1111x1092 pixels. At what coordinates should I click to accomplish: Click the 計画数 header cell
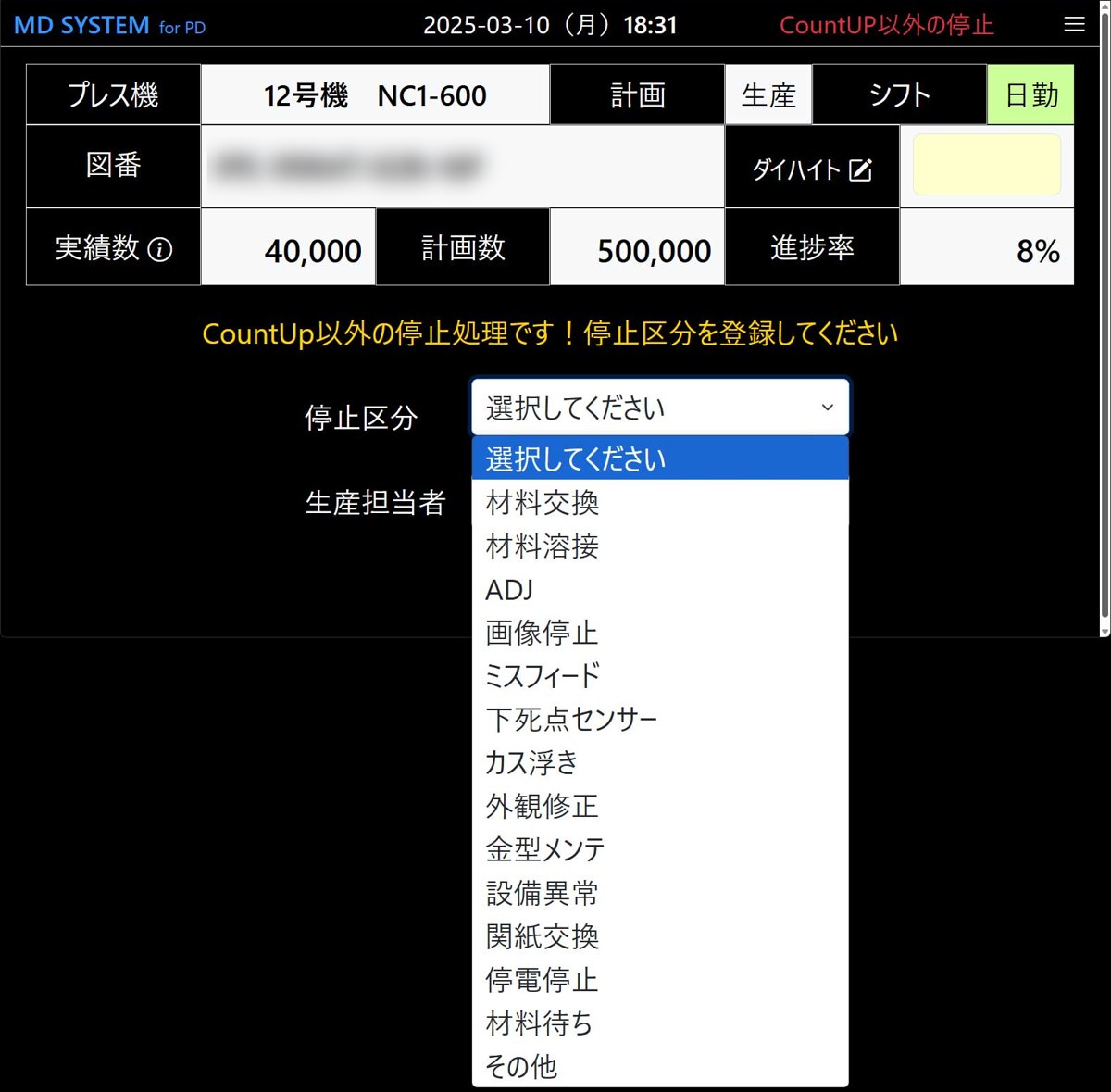tap(463, 247)
